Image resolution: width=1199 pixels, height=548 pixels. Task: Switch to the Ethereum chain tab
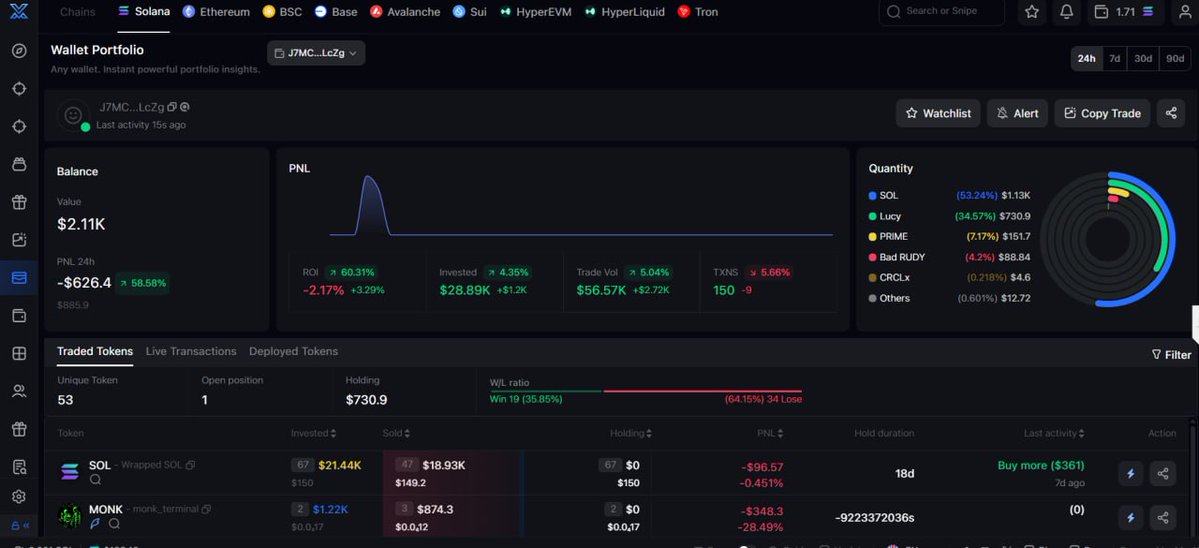[x=216, y=12]
